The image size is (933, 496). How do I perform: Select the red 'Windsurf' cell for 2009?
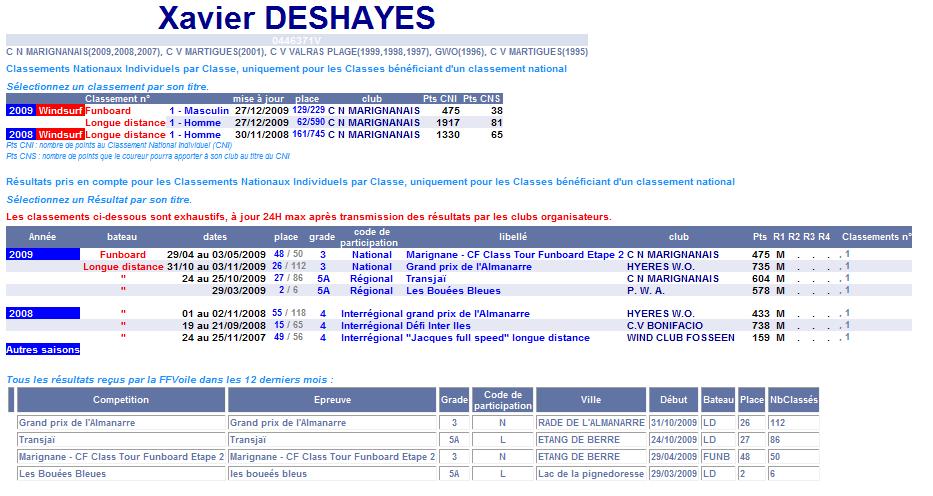[60, 111]
